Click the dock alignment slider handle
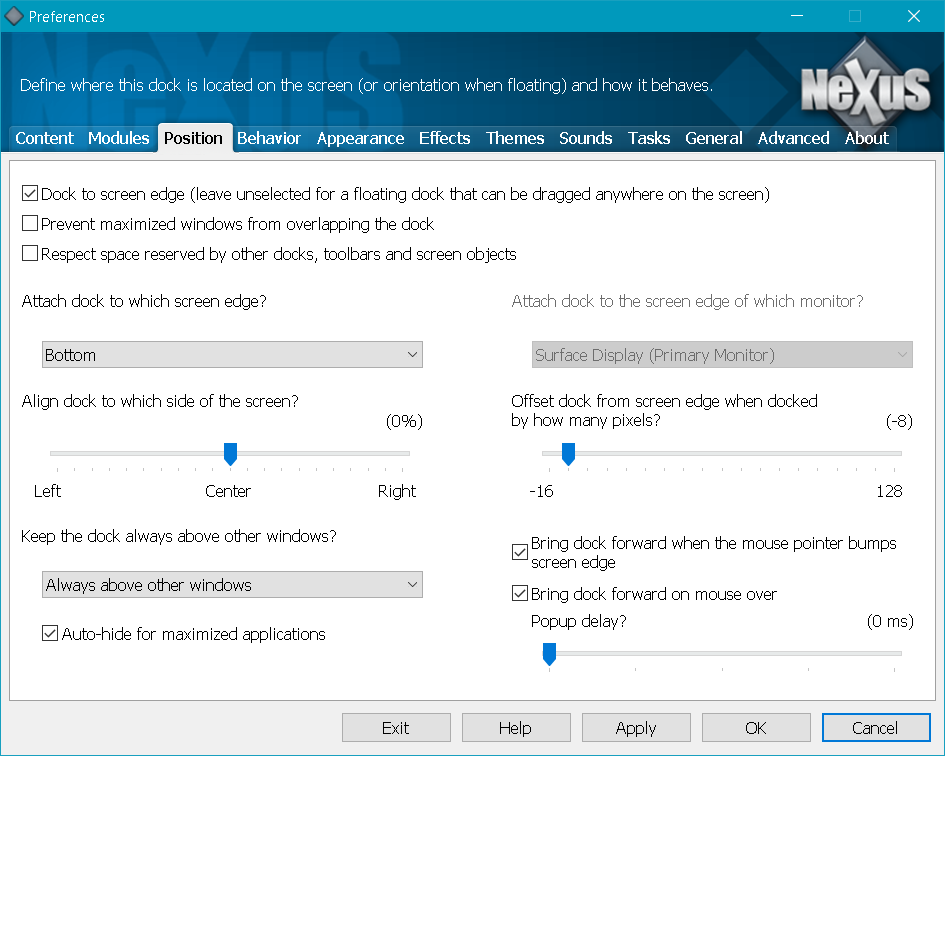 (x=230, y=455)
